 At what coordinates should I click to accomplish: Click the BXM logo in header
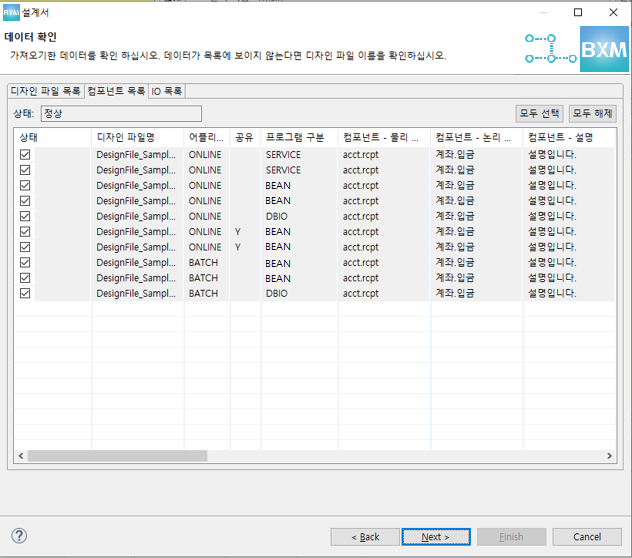point(603,48)
